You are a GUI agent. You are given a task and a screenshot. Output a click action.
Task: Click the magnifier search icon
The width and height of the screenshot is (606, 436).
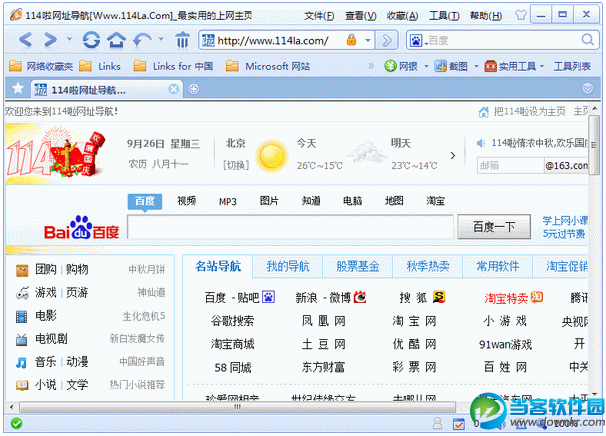[587, 40]
